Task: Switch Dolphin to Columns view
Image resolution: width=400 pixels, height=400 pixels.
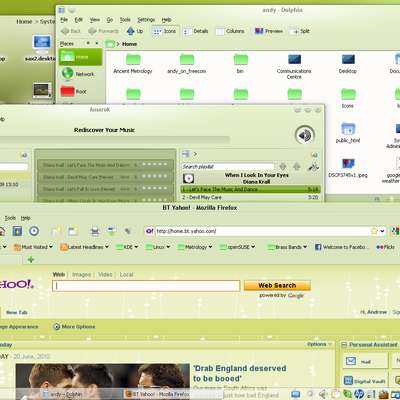Action: click(x=230, y=31)
